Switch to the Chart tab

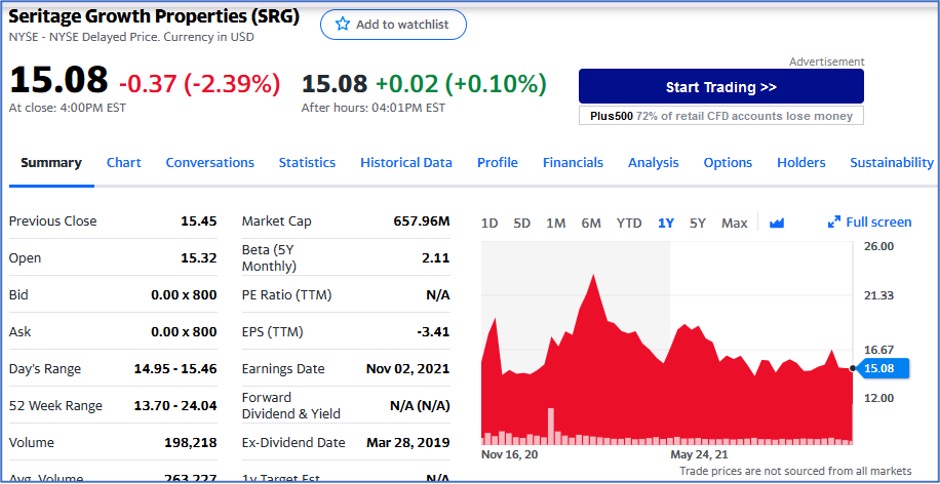pos(123,163)
